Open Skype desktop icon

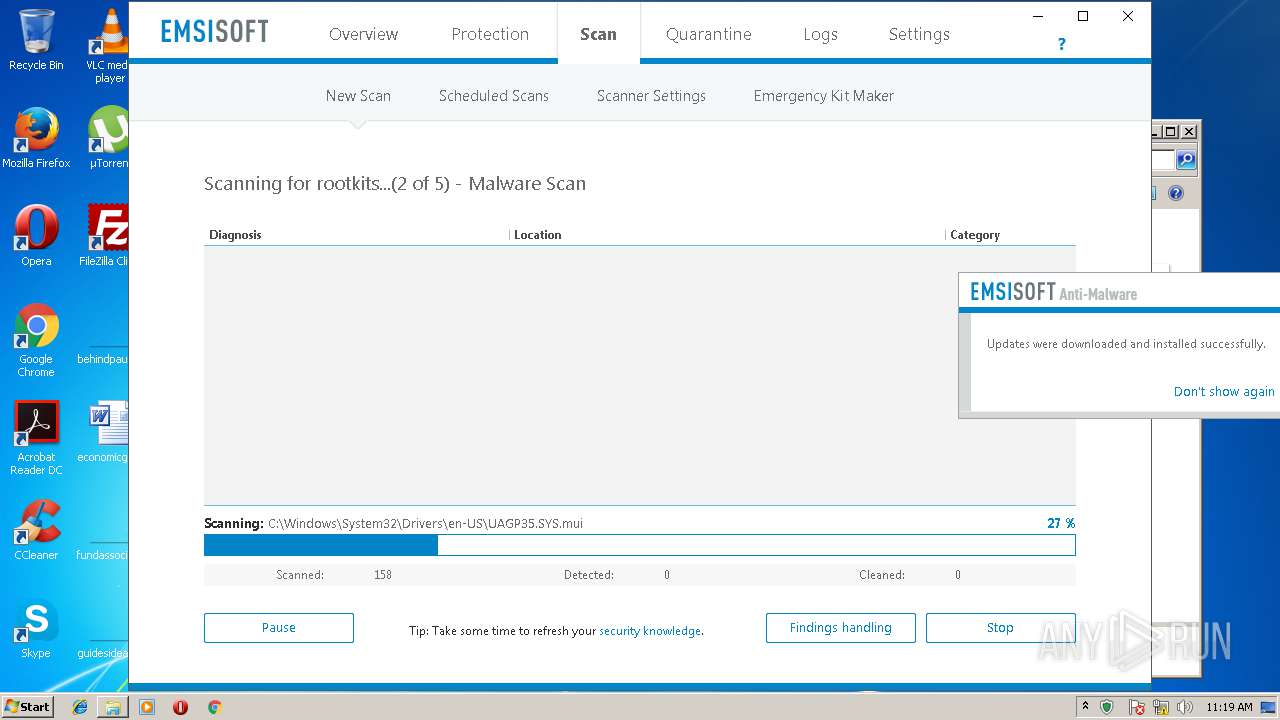click(x=36, y=628)
